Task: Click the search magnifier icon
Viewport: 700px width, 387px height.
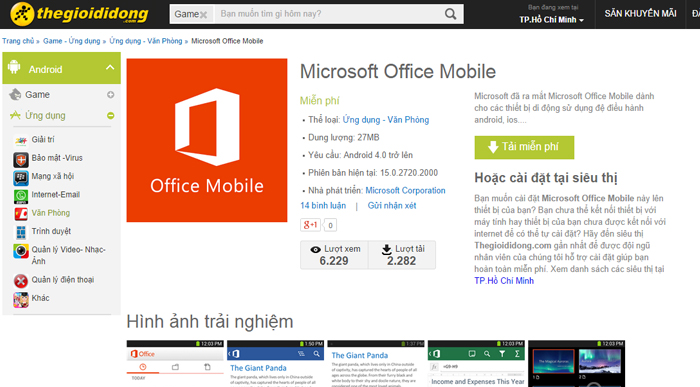Action: 450,14
